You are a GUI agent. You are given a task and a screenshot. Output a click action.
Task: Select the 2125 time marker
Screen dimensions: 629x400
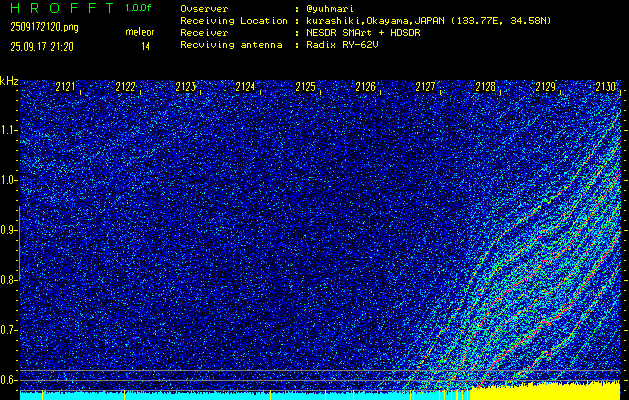coord(306,87)
